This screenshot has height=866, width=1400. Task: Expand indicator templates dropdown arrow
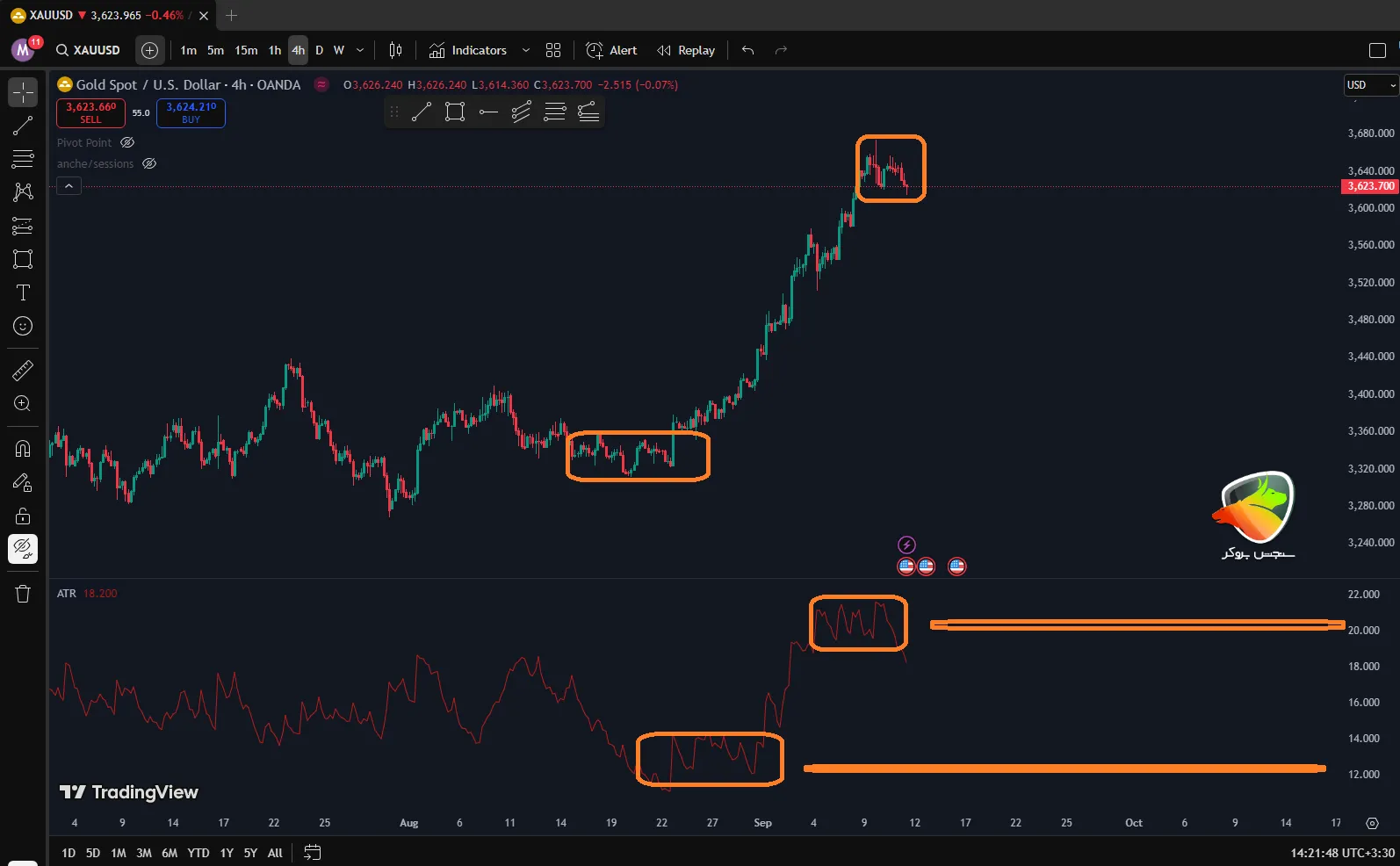tap(526, 50)
